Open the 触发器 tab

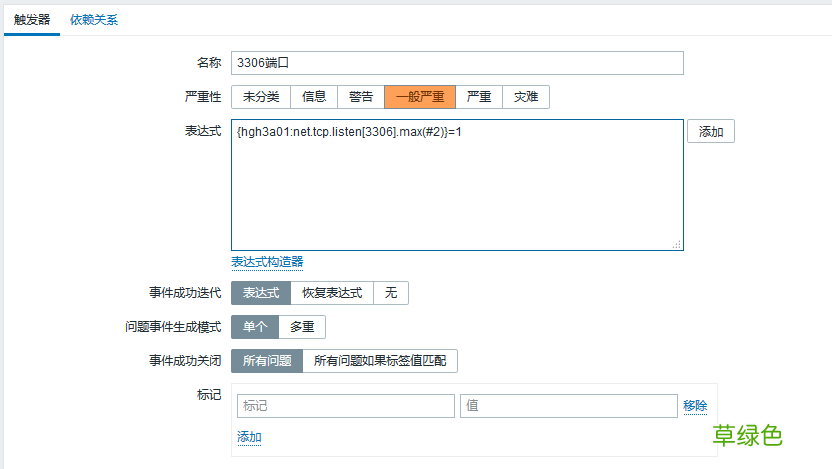32,20
